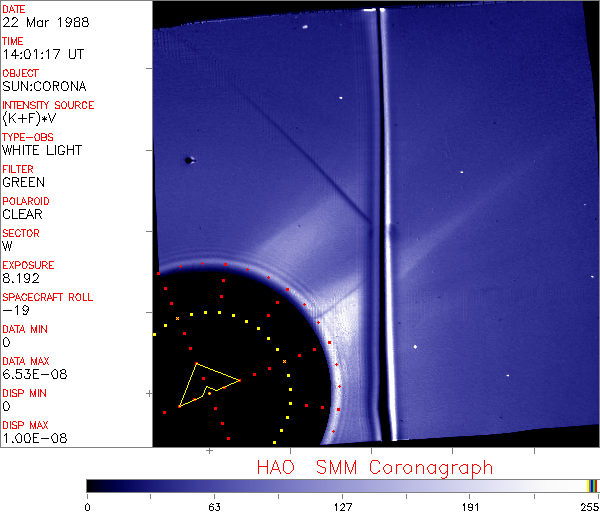Select the display max value 1.00E-08

click(35, 438)
